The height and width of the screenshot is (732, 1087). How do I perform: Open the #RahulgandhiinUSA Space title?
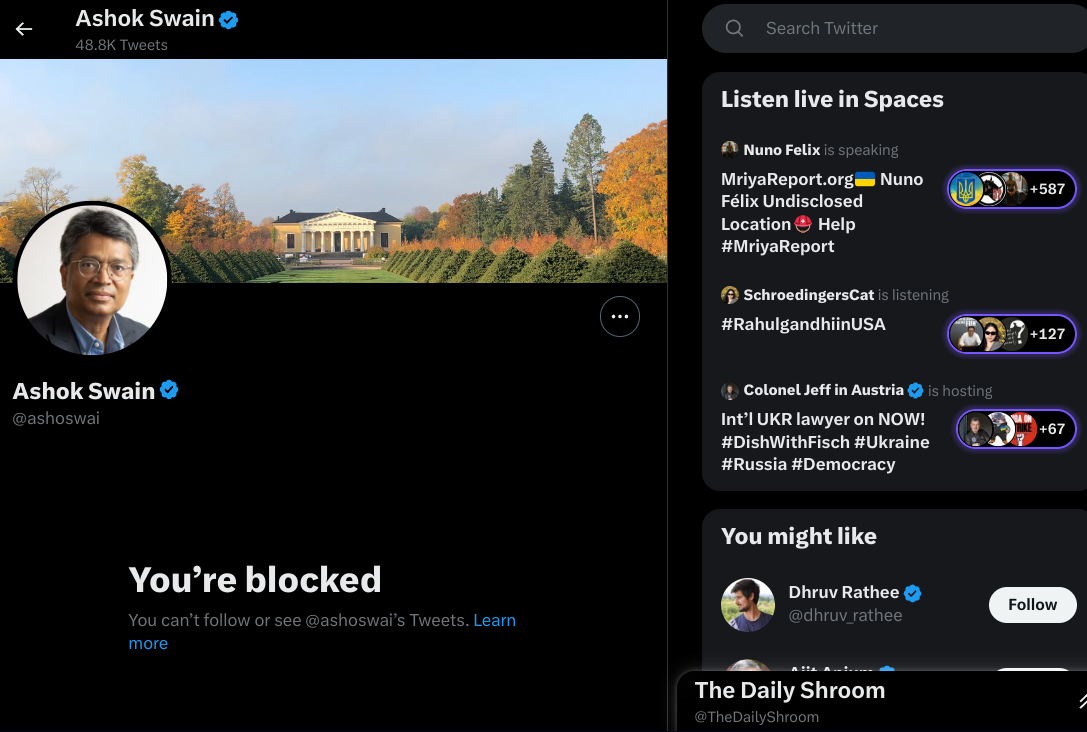coord(803,324)
